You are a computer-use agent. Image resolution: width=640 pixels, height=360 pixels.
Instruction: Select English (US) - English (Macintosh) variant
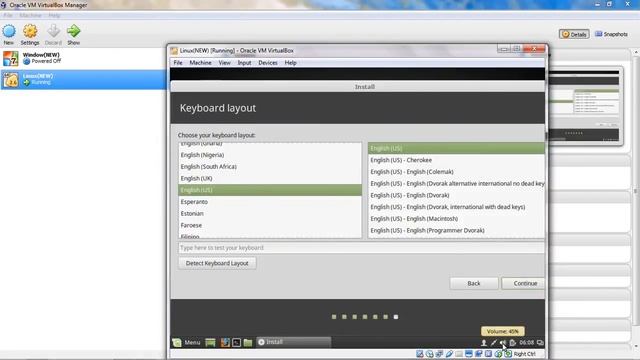456,219
